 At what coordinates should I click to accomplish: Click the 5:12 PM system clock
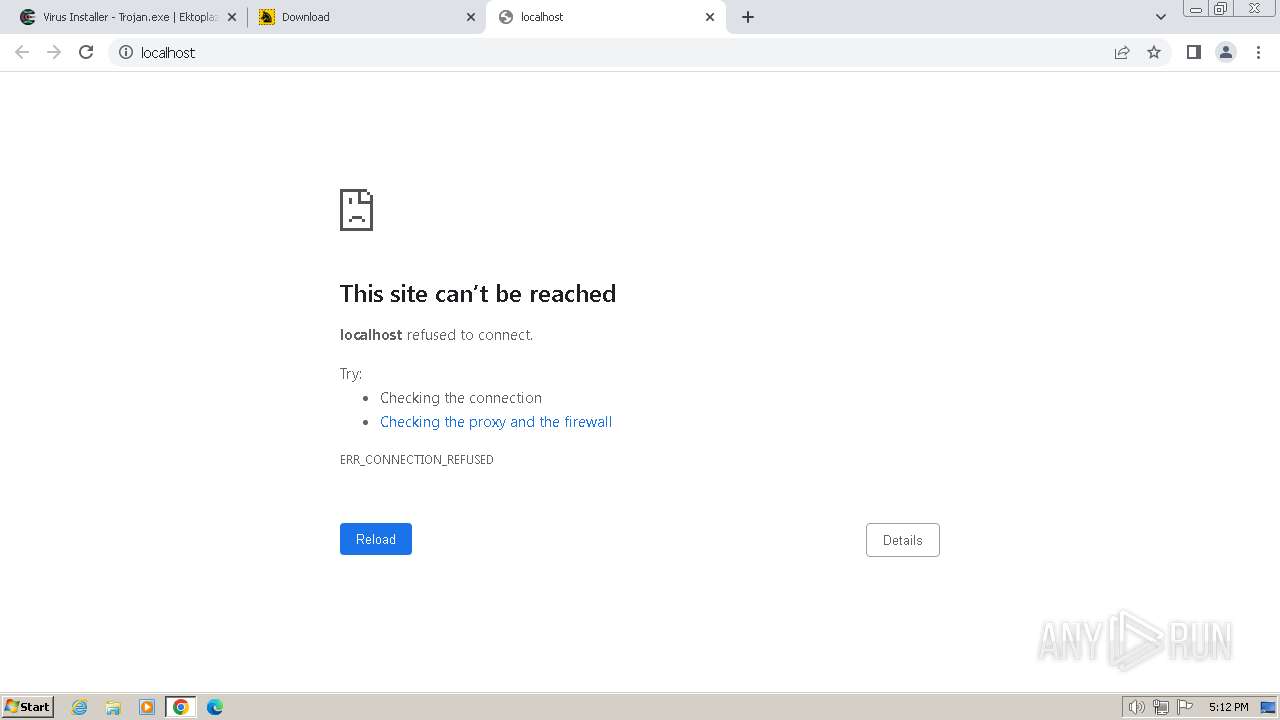point(1228,707)
